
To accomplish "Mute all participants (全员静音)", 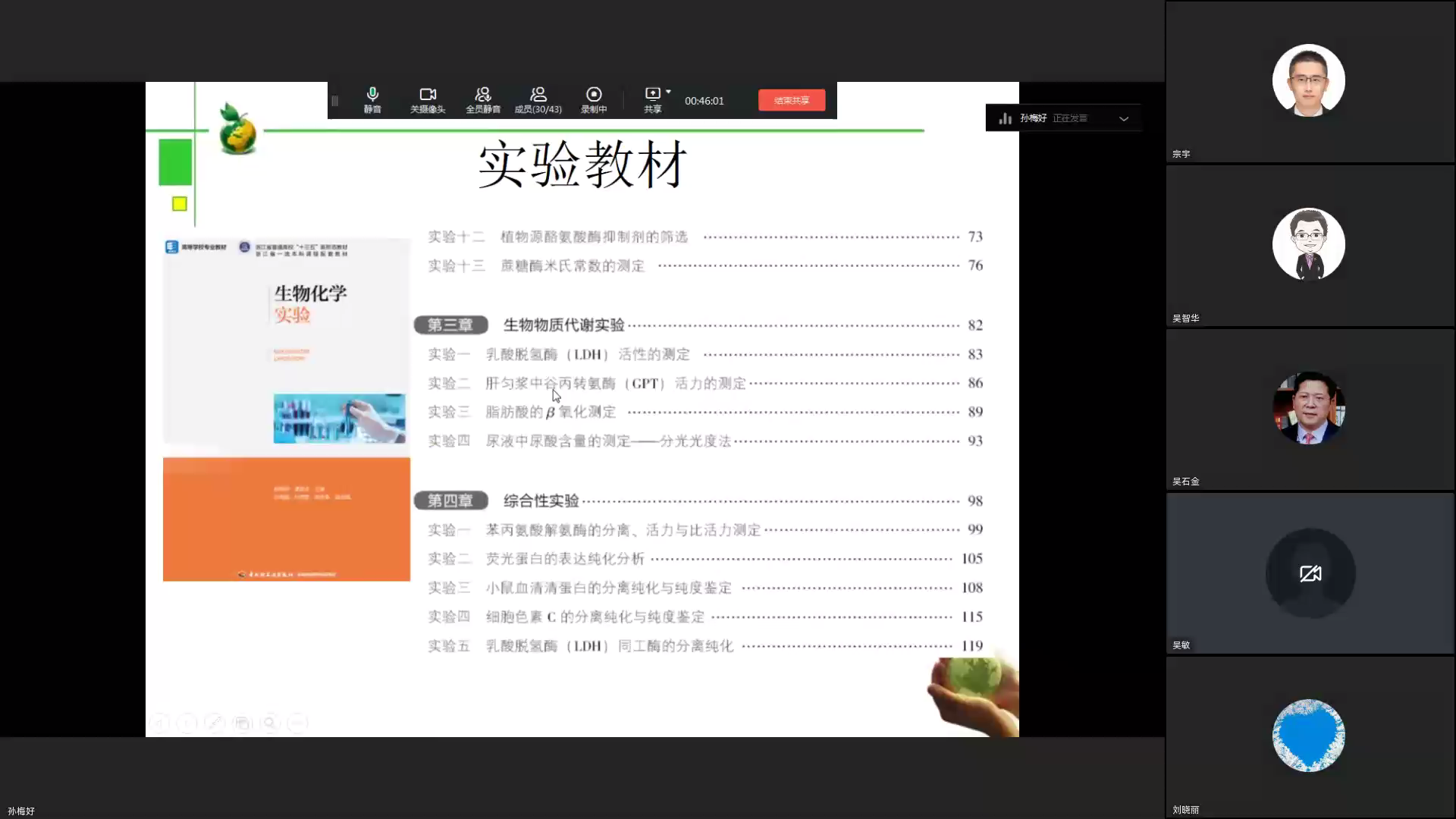I will [482, 99].
